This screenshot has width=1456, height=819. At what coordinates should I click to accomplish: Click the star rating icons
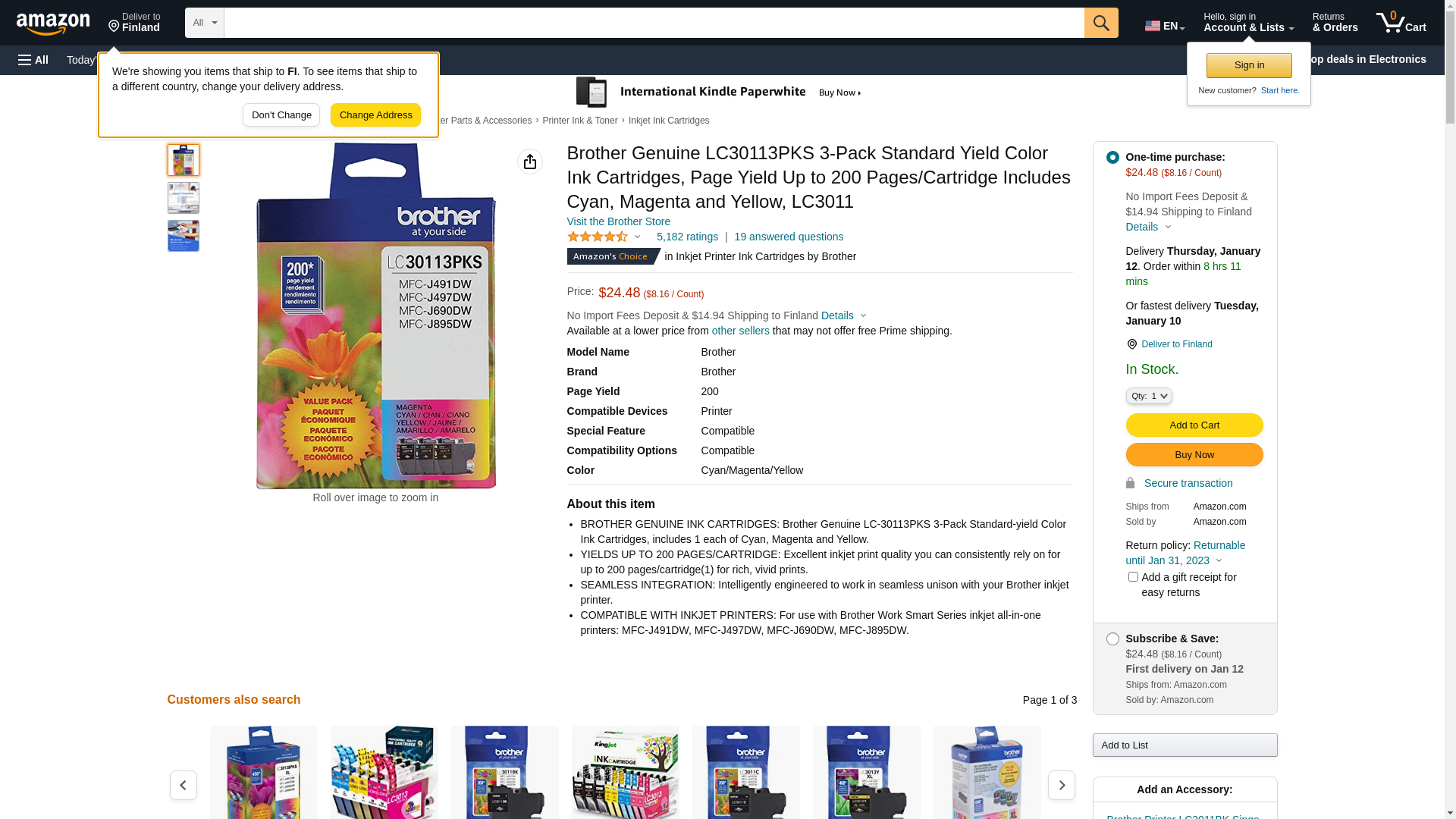coord(598,237)
